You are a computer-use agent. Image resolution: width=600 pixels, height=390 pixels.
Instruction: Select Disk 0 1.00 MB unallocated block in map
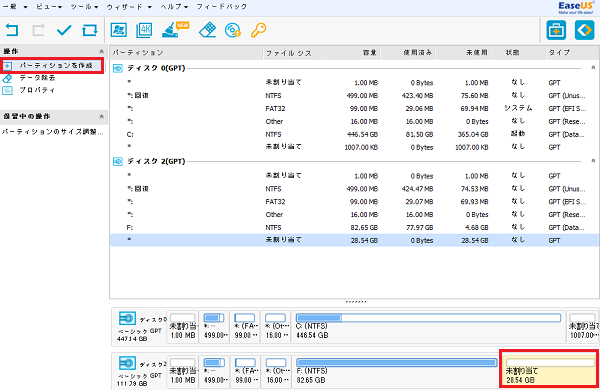pos(183,326)
